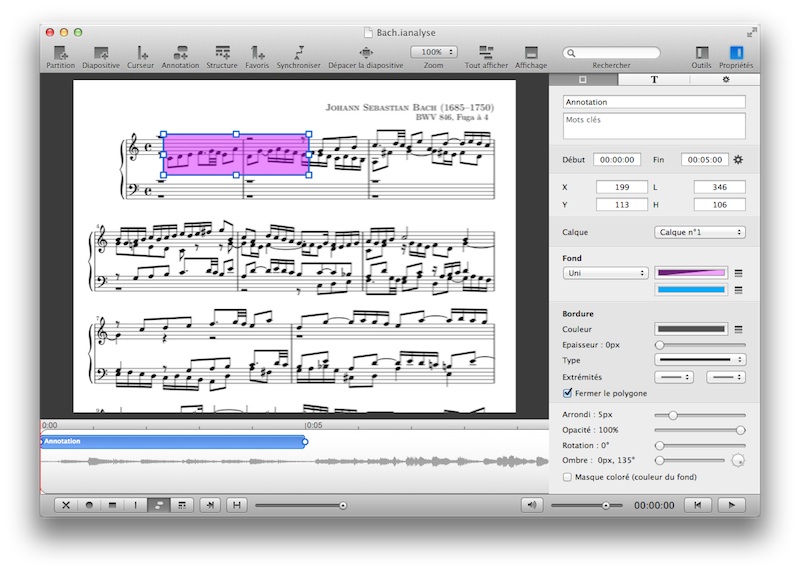The width and height of the screenshot is (800, 572).
Task: Click the Déplacer la diapositive tool
Action: (366, 53)
